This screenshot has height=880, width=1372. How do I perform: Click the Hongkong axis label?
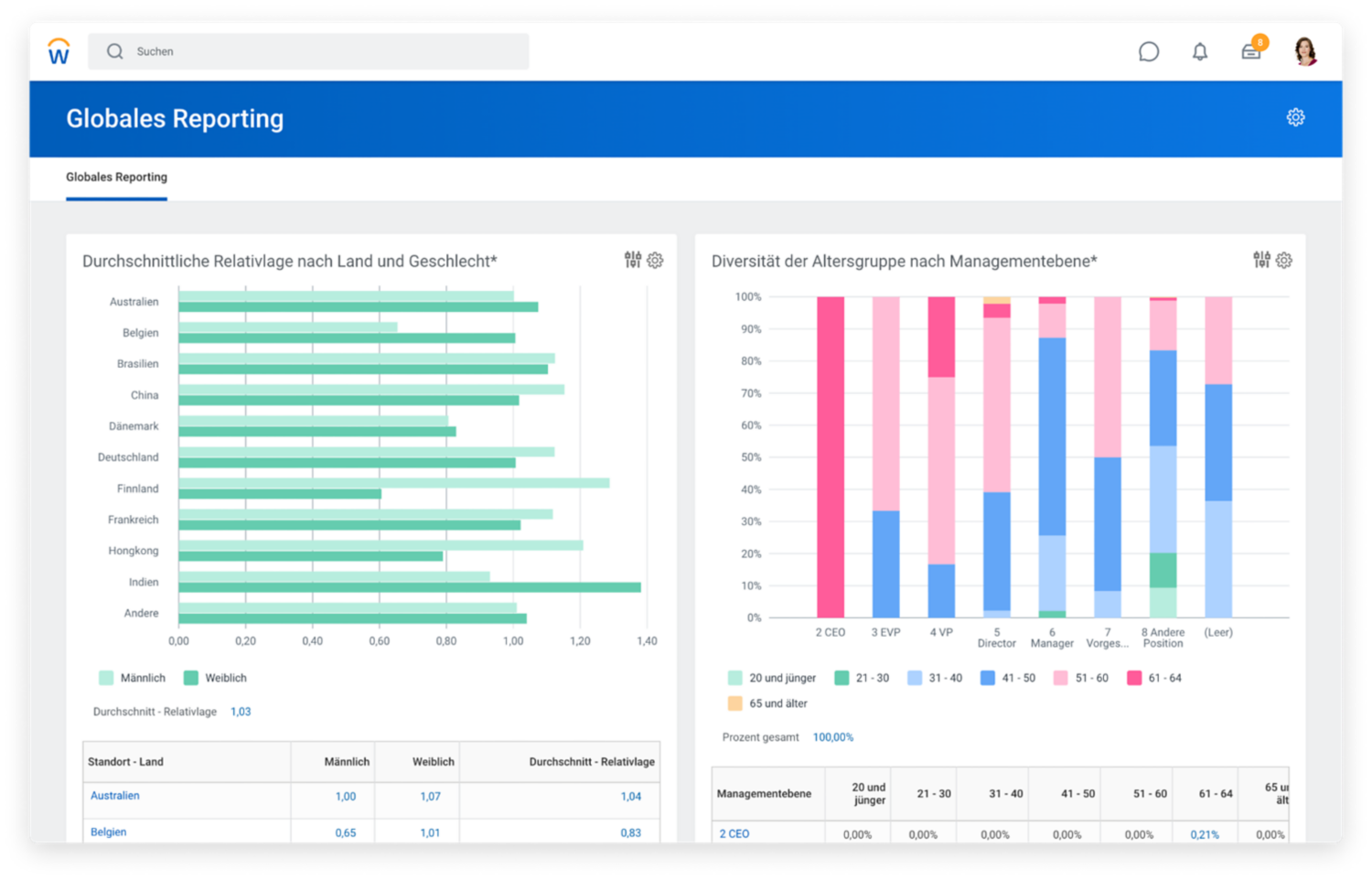[134, 551]
